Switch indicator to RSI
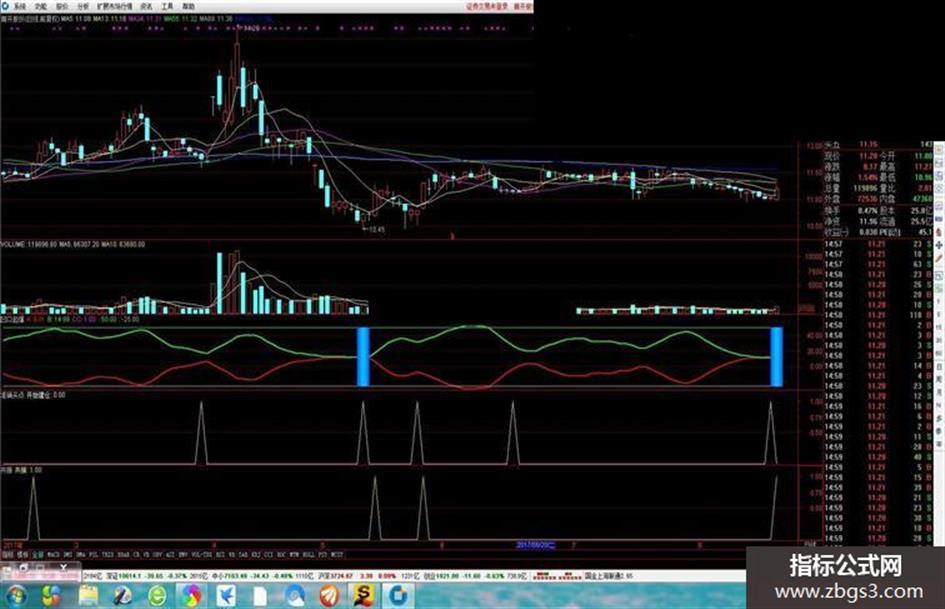The height and width of the screenshot is (609, 945). [x=219, y=554]
